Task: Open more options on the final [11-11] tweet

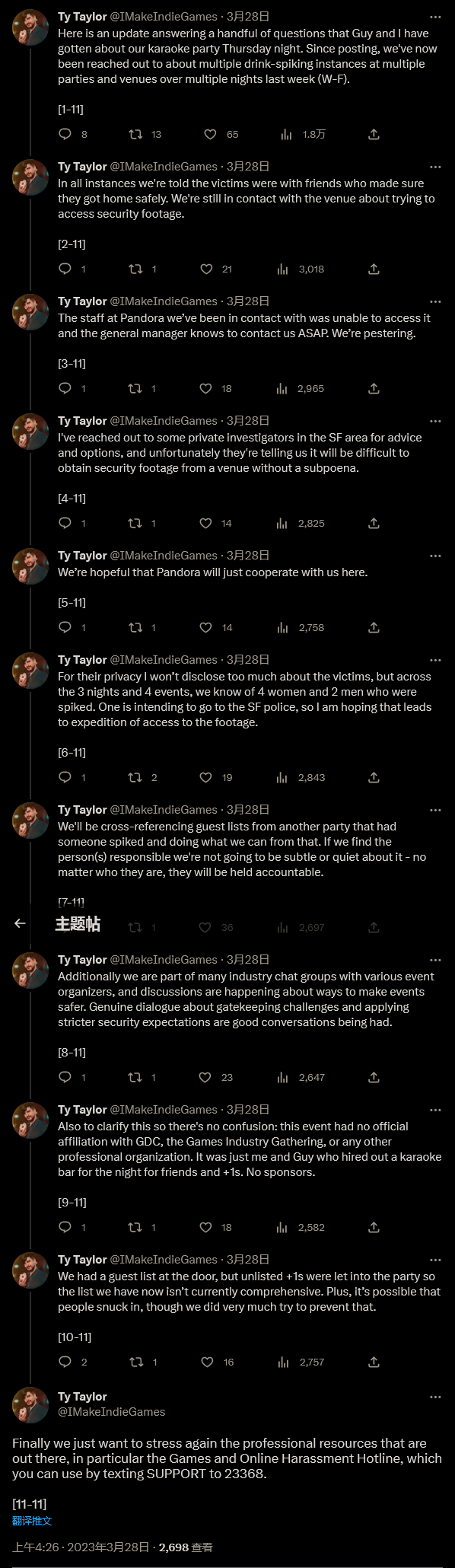Action: point(435,1397)
